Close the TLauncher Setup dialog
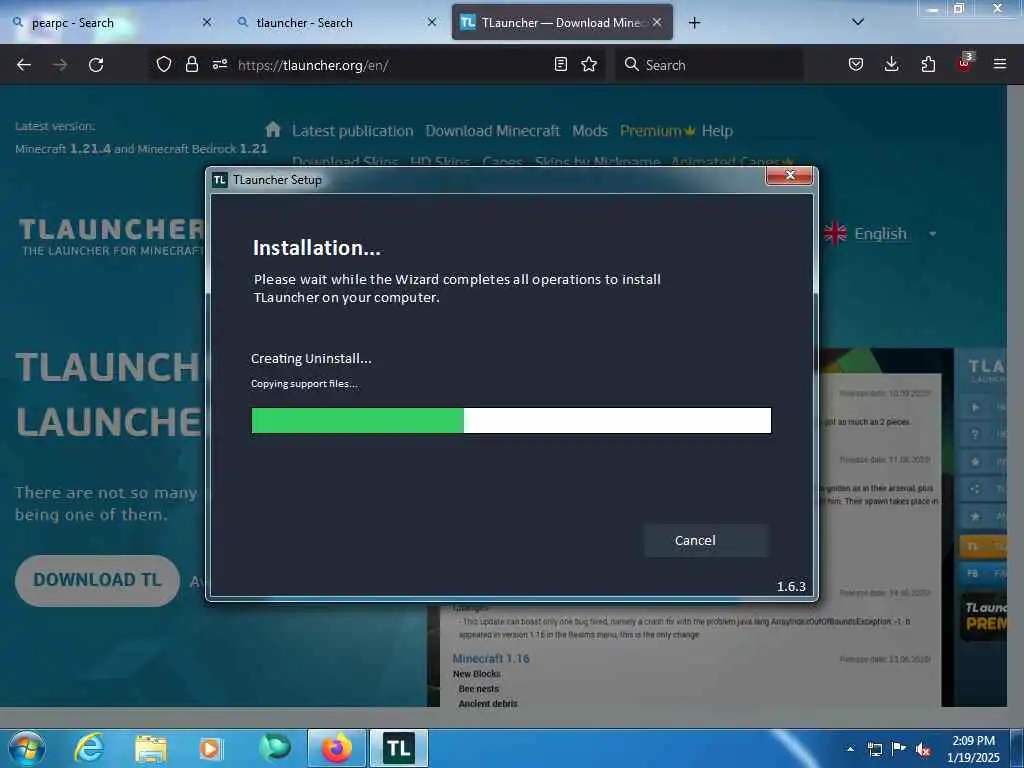 click(790, 176)
